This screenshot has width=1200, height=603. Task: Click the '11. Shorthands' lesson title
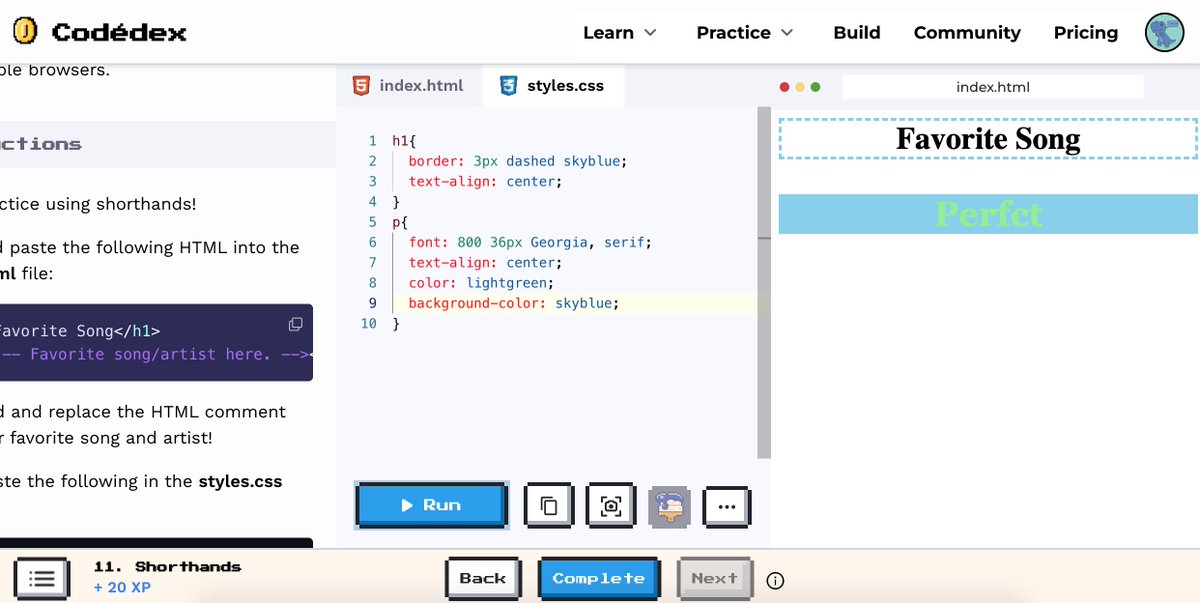pyautogui.click(x=167, y=567)
